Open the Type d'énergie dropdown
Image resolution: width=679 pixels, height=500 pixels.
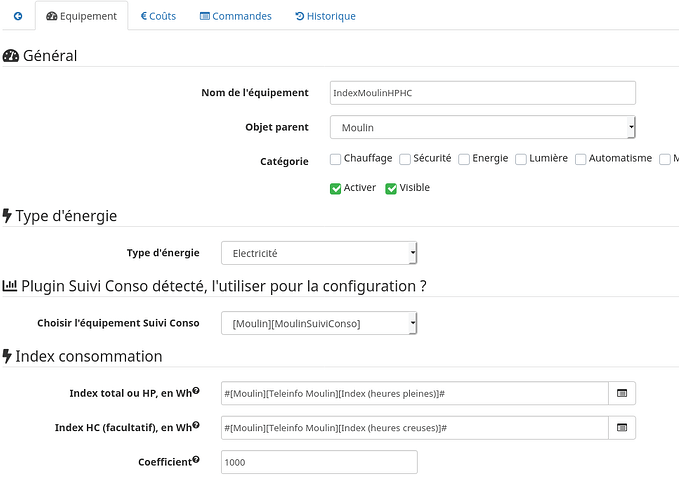pos(319,253)
